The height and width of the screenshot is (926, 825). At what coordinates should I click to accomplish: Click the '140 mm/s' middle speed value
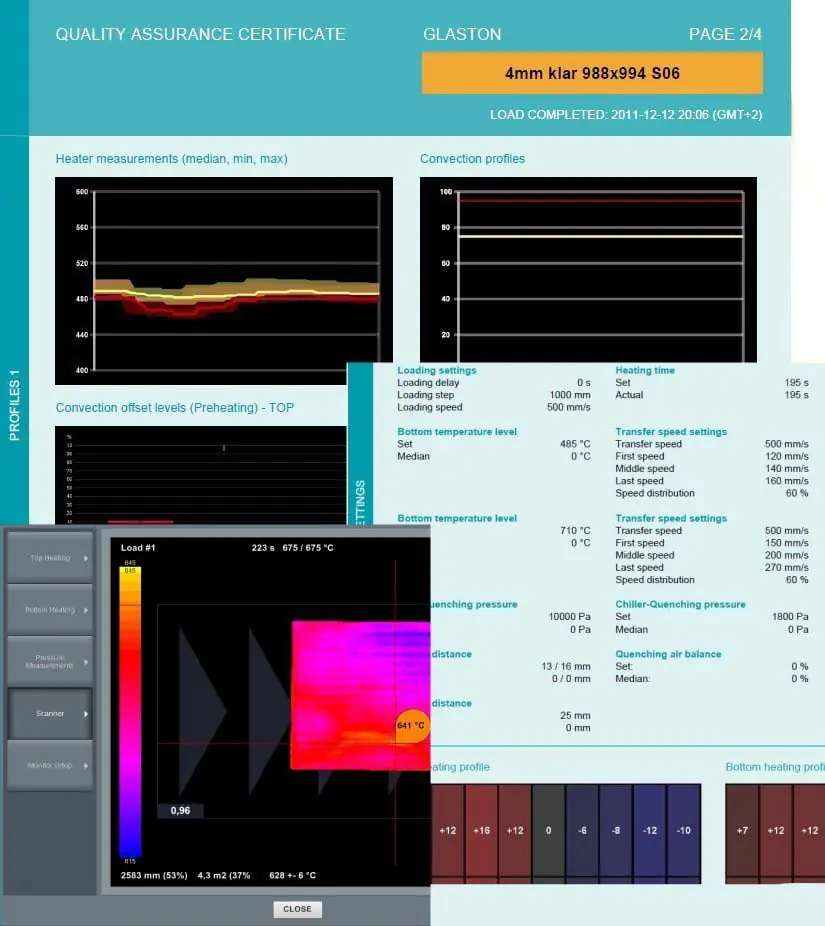pos(787,469)
